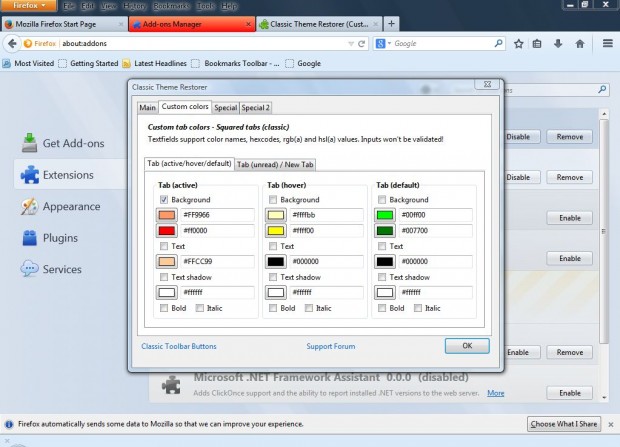Viewport: 620px width, 447px height.
Task: Show bookmarks list icon in toolbar
Action: [537, 44]
